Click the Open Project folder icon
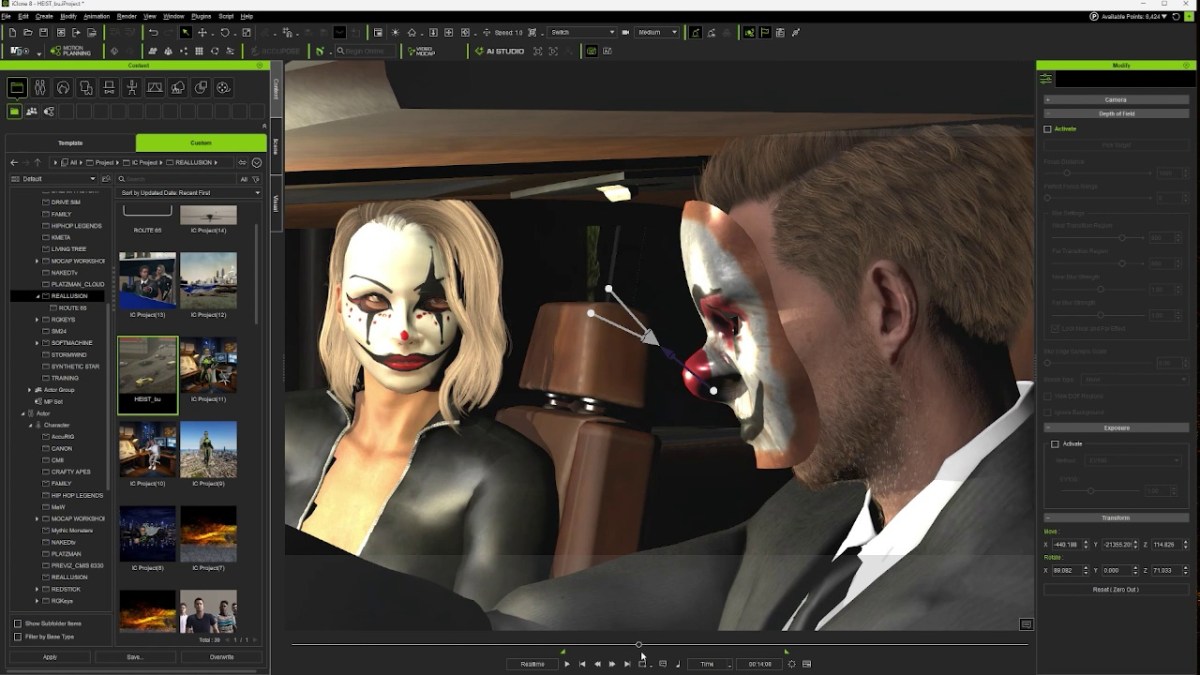The height and width of the screenshot is (675, 1200). tap(28, 32)
